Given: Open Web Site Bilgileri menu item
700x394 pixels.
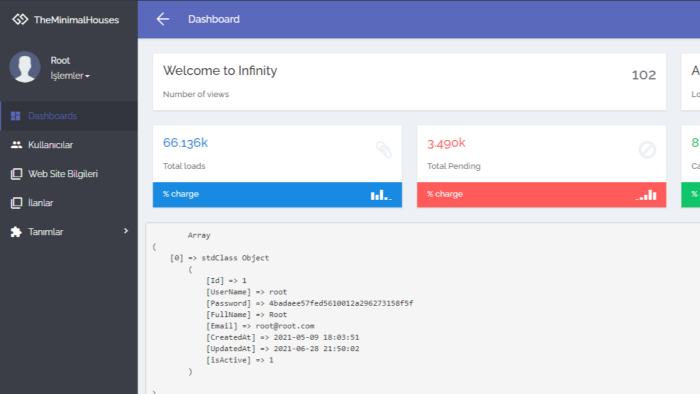Looking at the screenshot, I should tap(69, 174).
